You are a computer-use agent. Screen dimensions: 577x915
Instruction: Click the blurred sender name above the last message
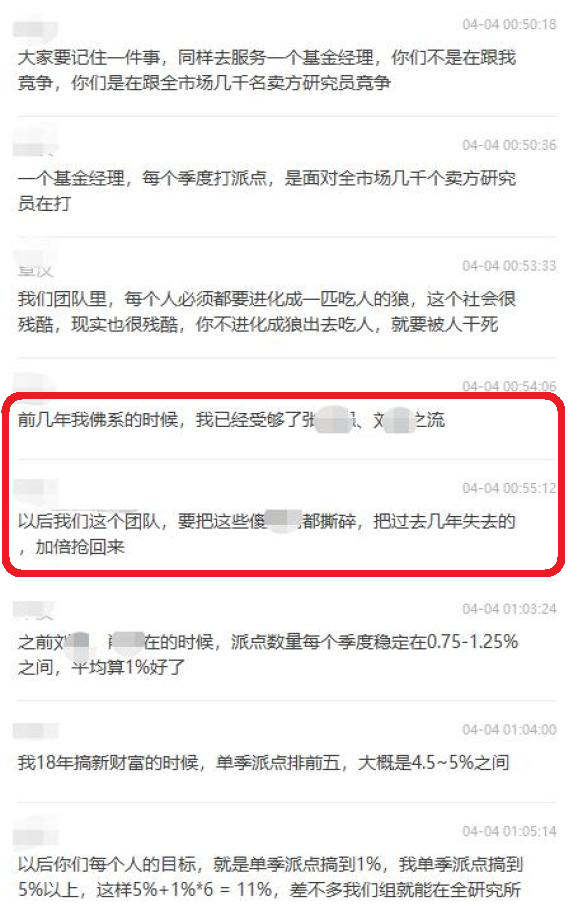tap(36, 834)
